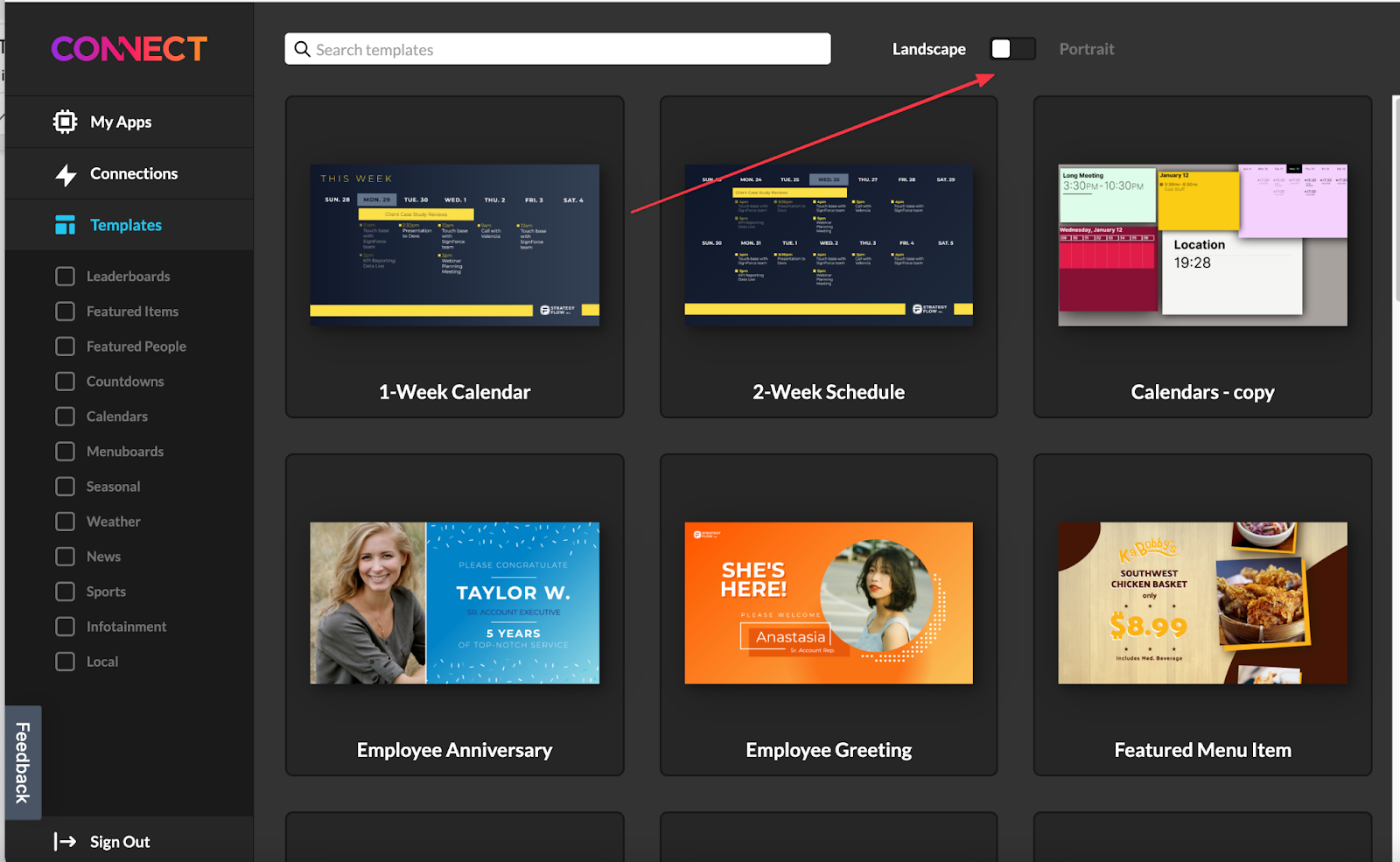Enable the Infotainment filter
The width and height of the screenshot is (1400, 862).
point(65,626)
